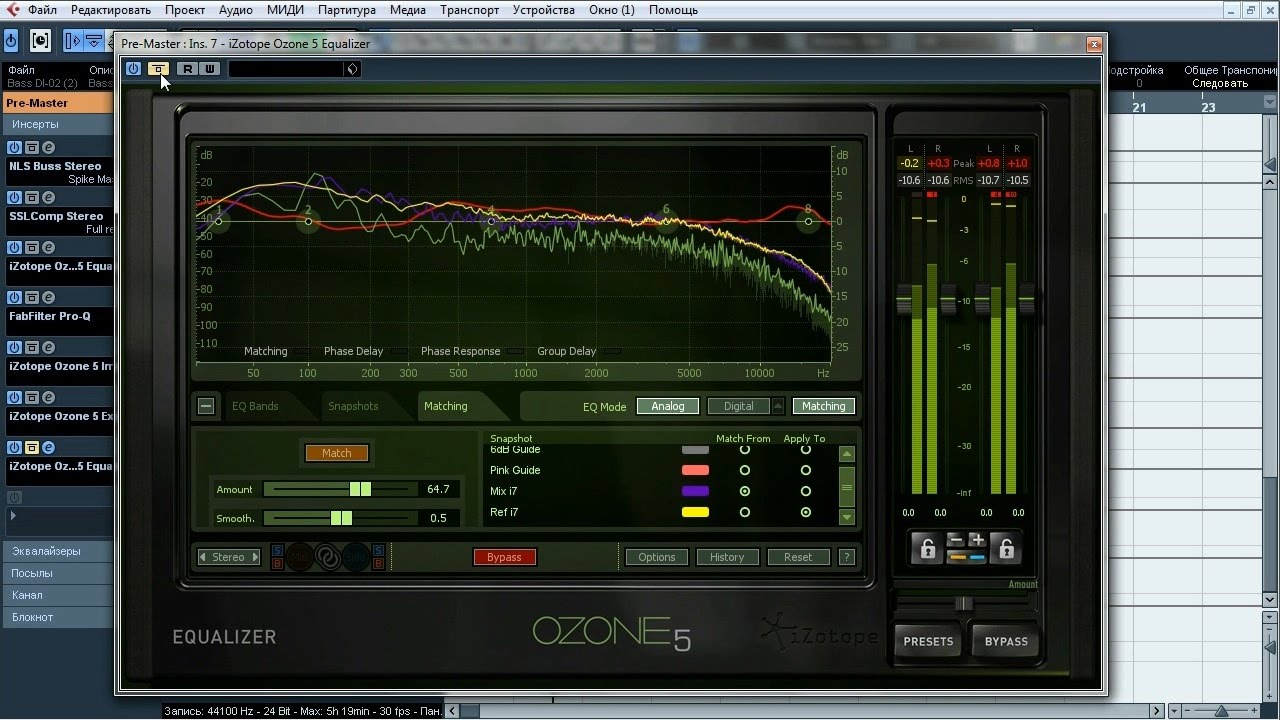Enable Read automation R button

[x=187, y=69]
